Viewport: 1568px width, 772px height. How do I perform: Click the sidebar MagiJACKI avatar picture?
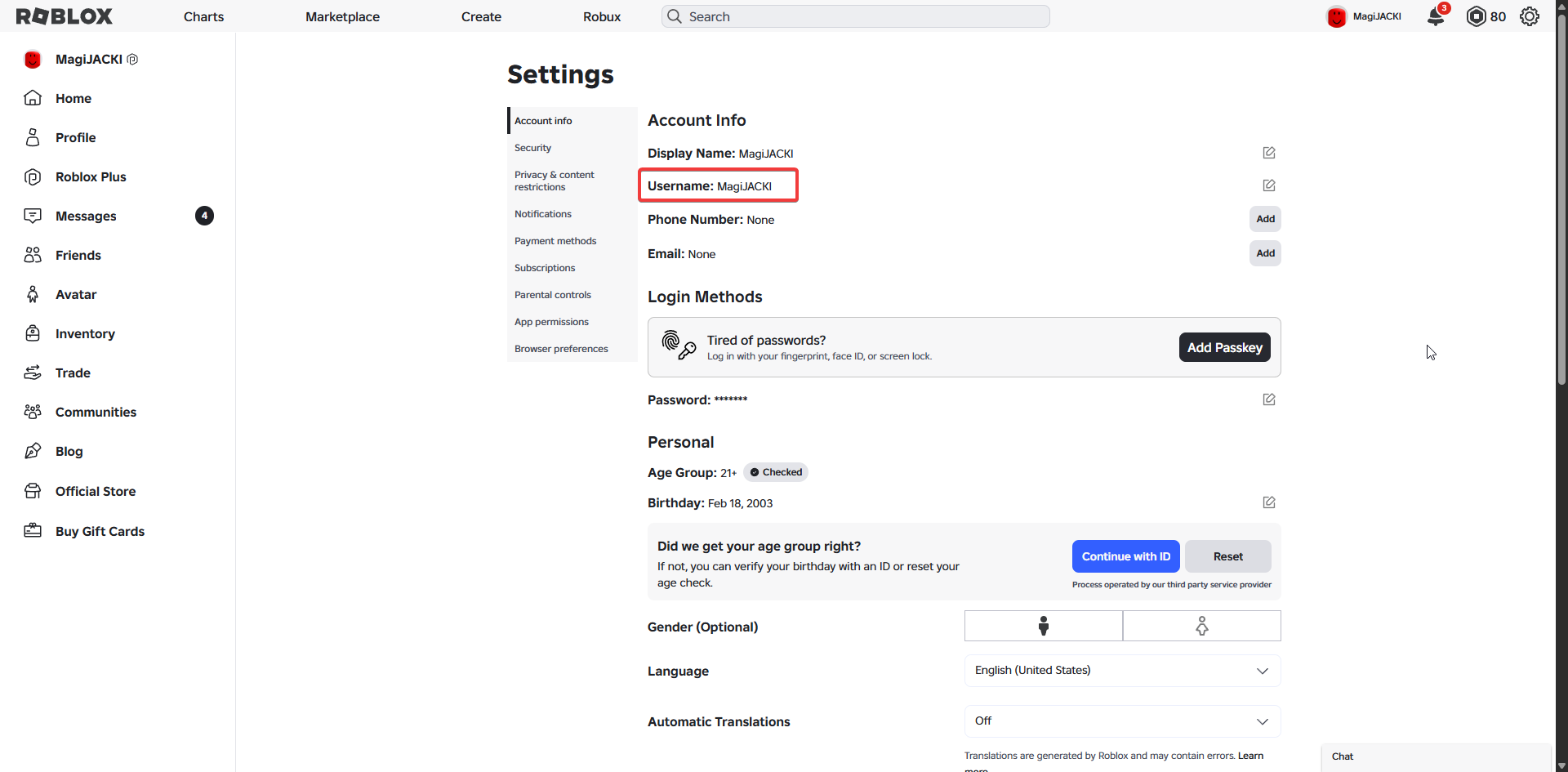[33, 59]
